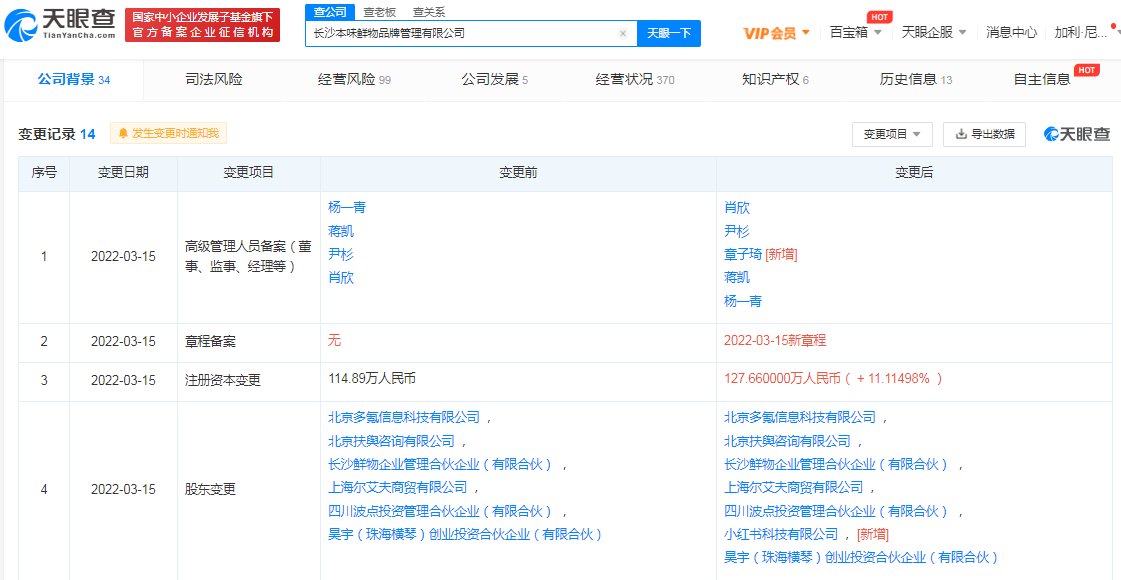Select the 查老板 search mode tab

pos(378,12)
